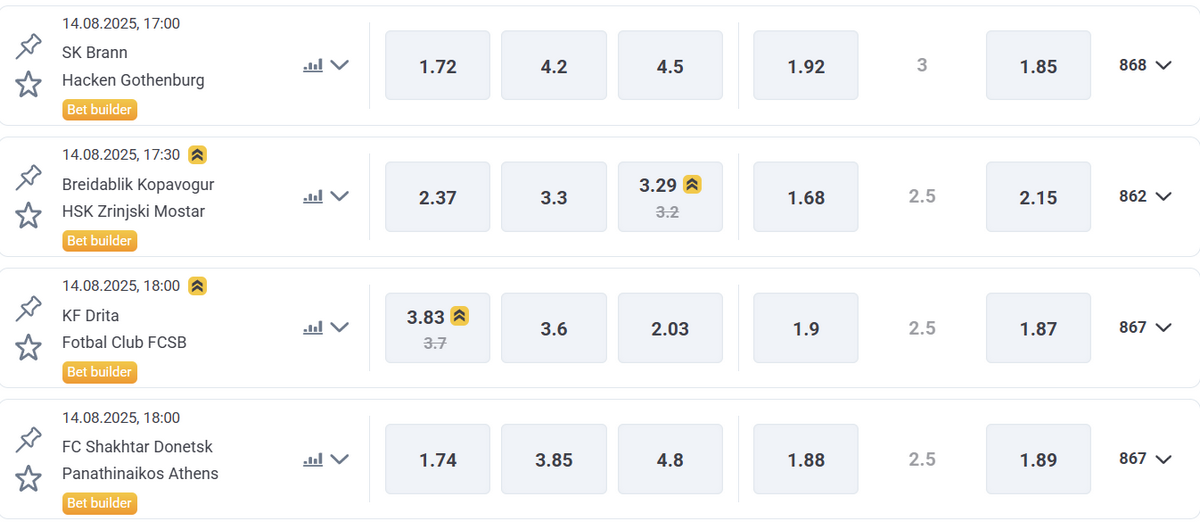Image resolution: width=1200 pixels, height=530 pixels.
Task: Open statistics chart for SK Brann match
Action: tap(313, 66)
